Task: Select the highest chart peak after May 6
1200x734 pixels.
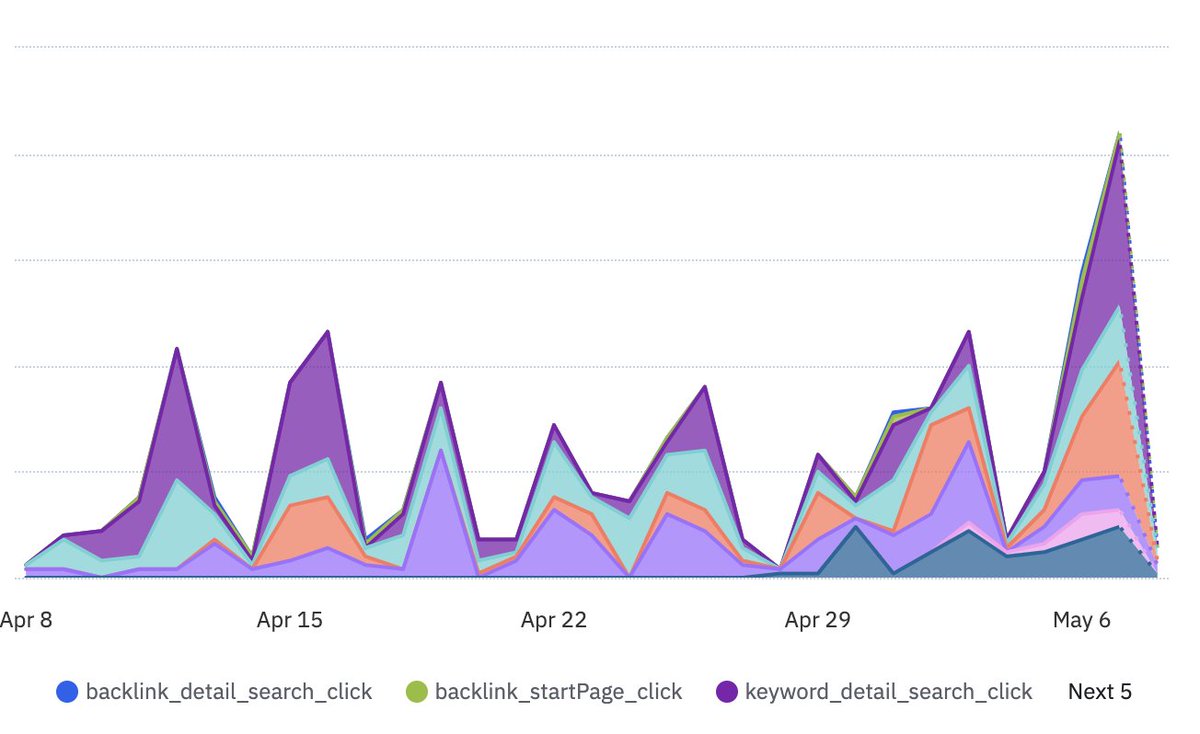Action: coord(1119,133)
